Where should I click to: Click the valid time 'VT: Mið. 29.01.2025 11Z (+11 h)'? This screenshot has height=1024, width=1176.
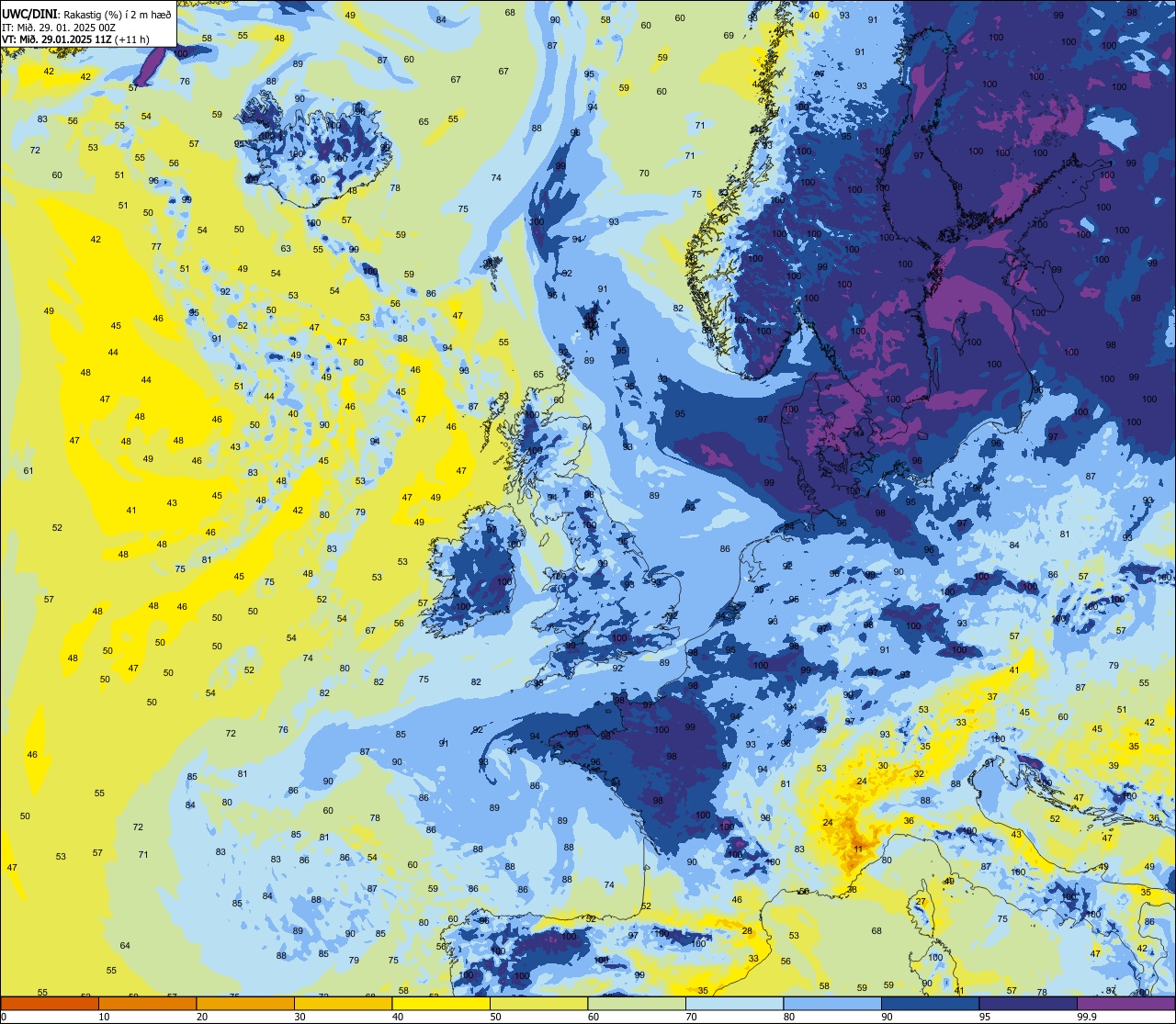(75, 39)
